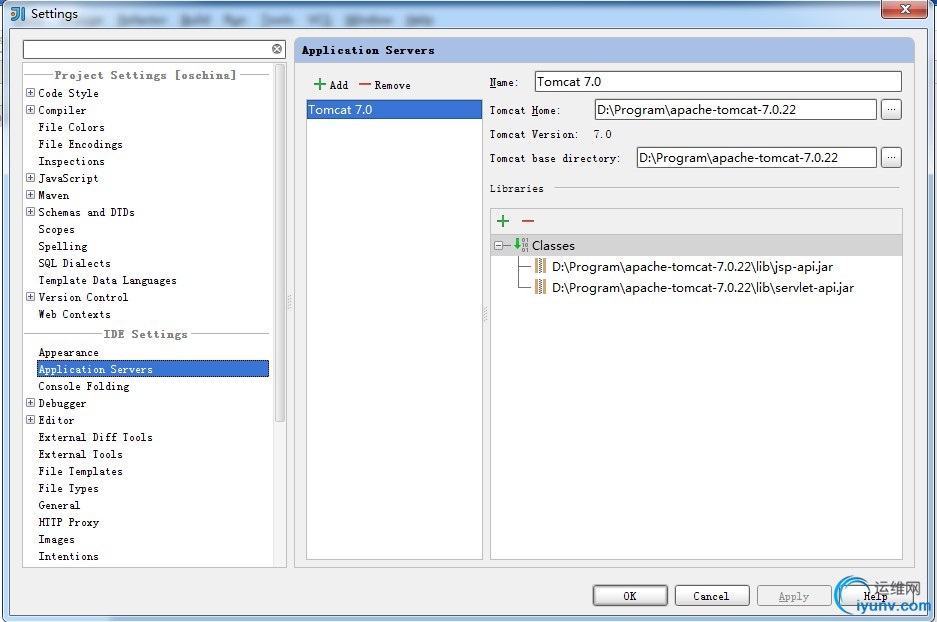Open Console Folding settings
This screenshot has width=937, height=622.
[x=84, y=387]
